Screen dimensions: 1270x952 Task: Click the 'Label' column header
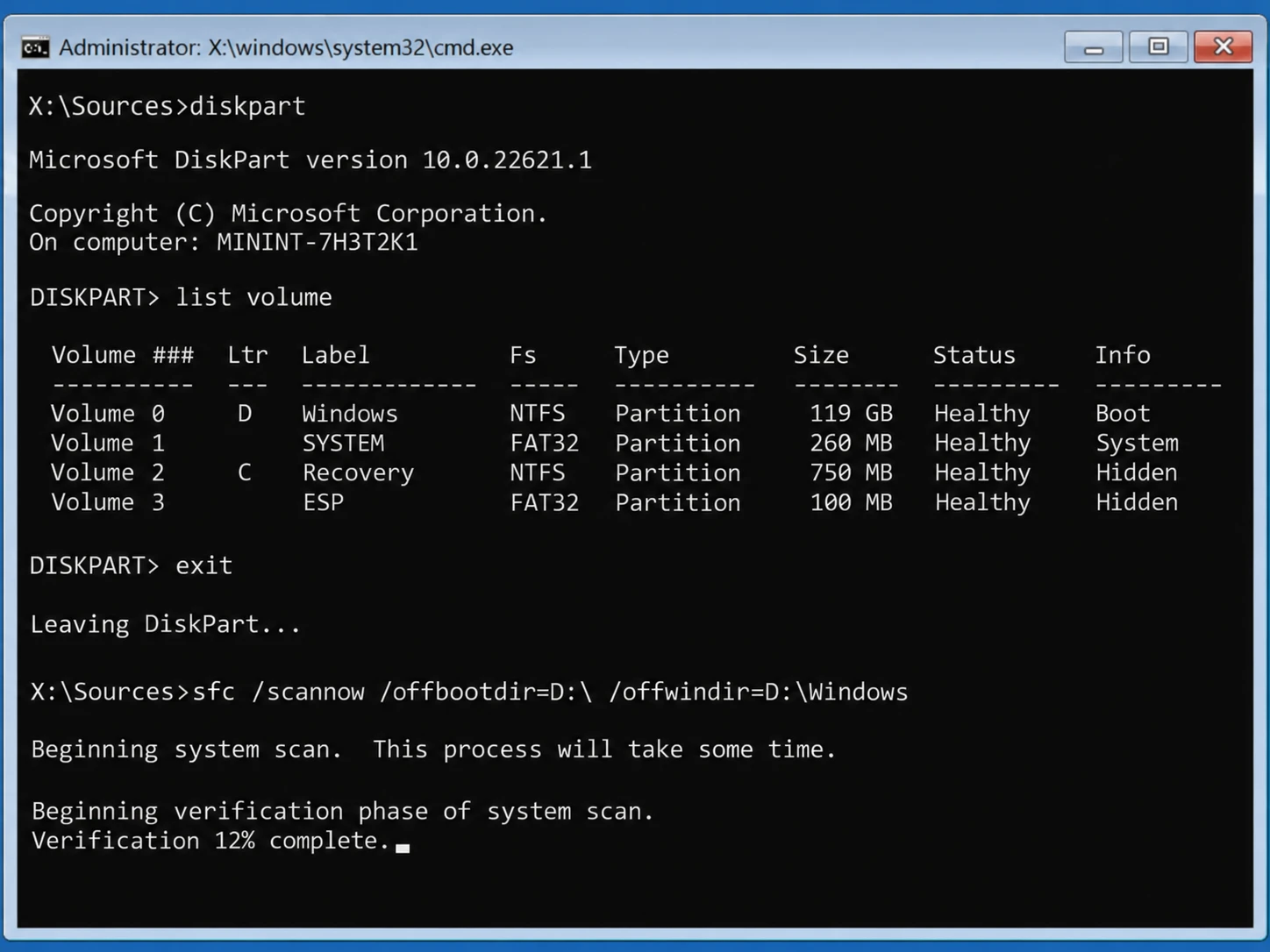(x=335, y=355)
